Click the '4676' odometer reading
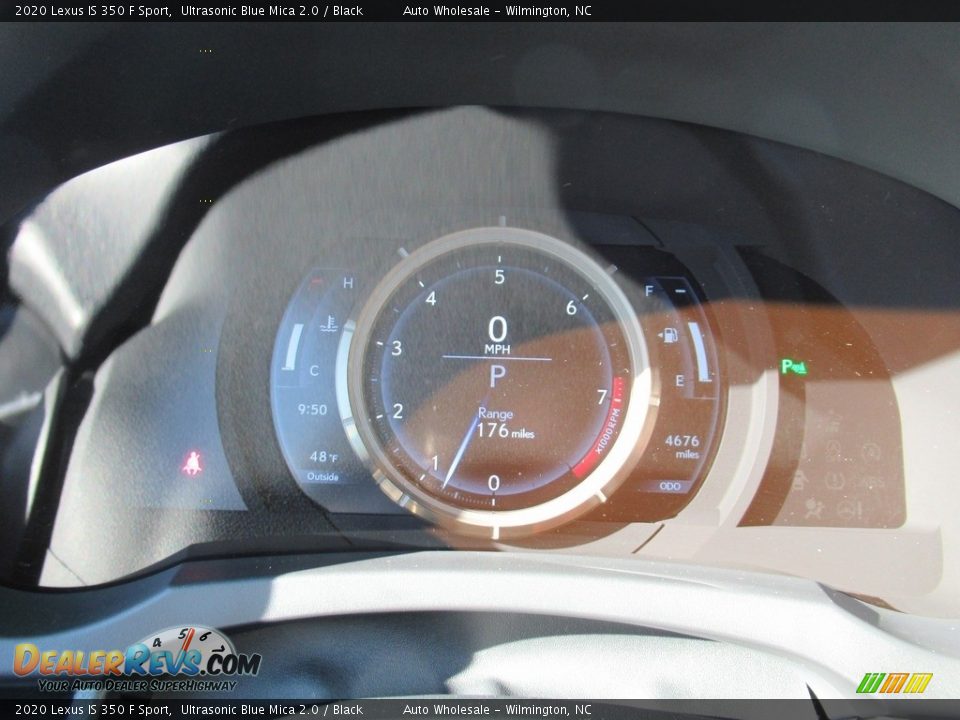Viewport: 960px width, 720px height. pos(682,441)
